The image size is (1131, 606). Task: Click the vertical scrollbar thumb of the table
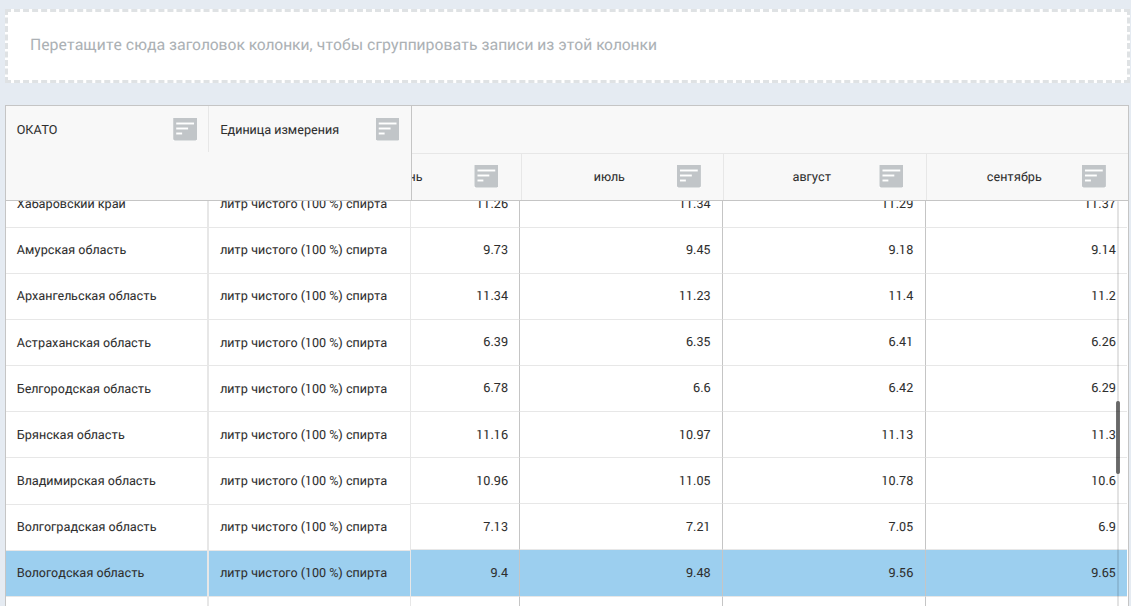click(x=1118, y=437)
